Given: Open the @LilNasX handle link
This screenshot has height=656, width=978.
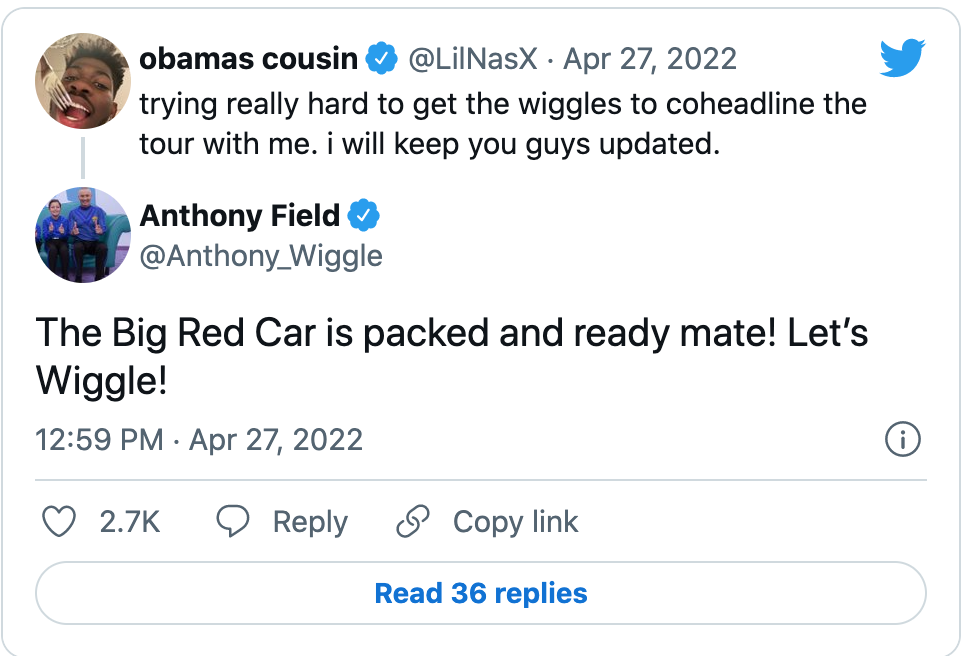Looking at the screenshot, I should pyautogui.click(x=474, y=59).
